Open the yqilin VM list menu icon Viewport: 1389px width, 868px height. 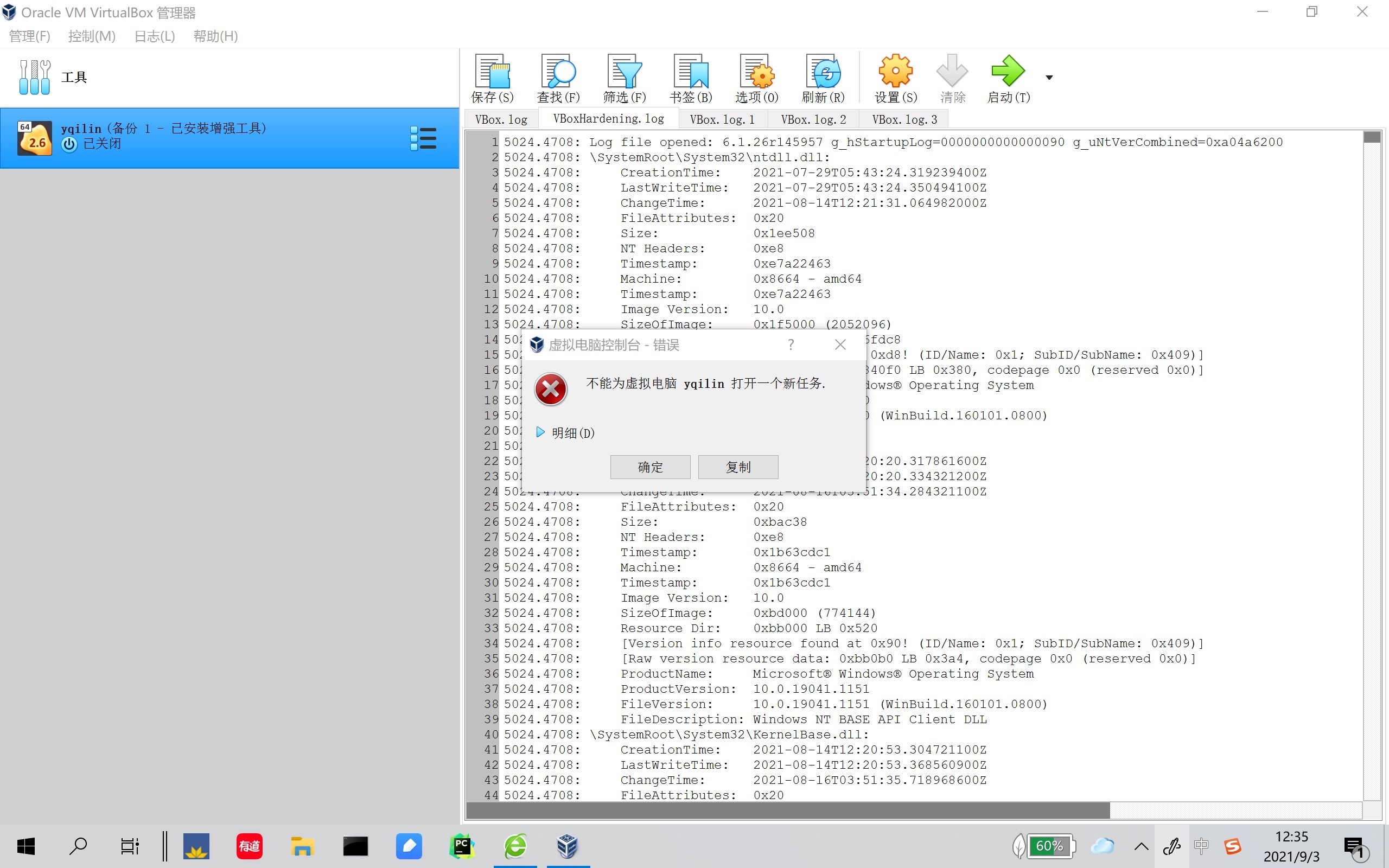click(x=423, y=138)
